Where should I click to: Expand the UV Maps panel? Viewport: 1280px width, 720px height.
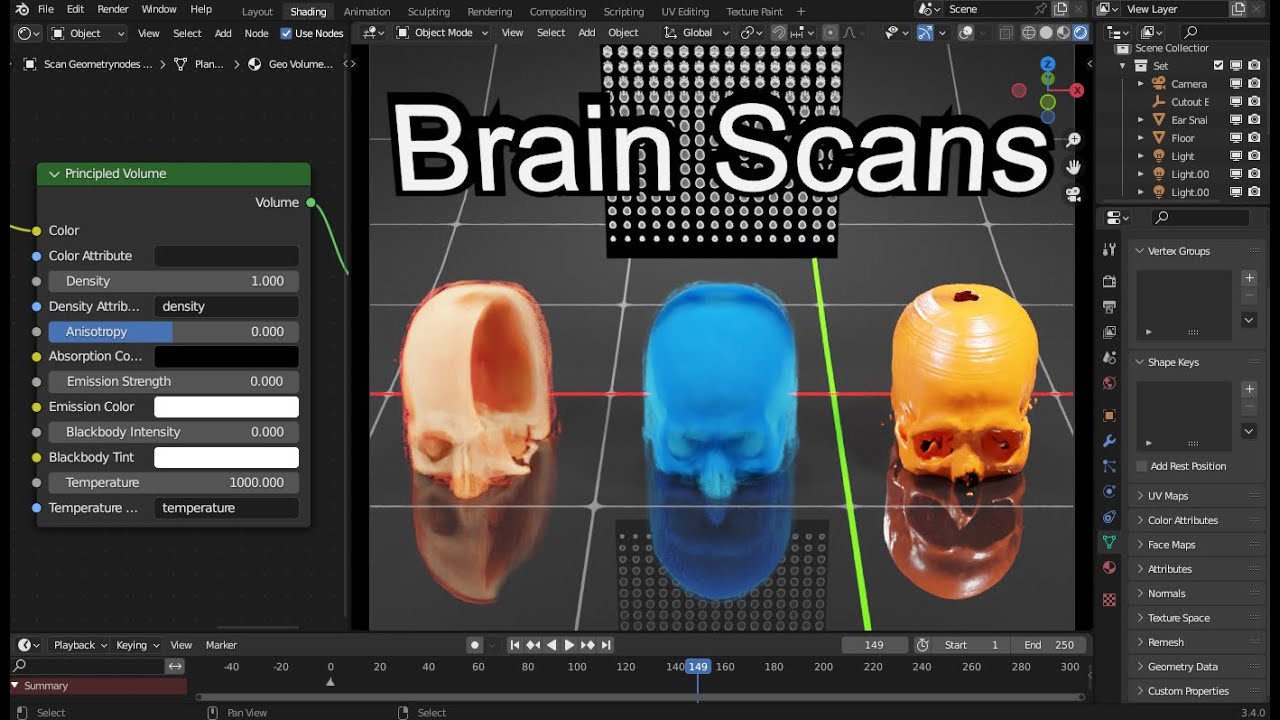(1139, 496)
